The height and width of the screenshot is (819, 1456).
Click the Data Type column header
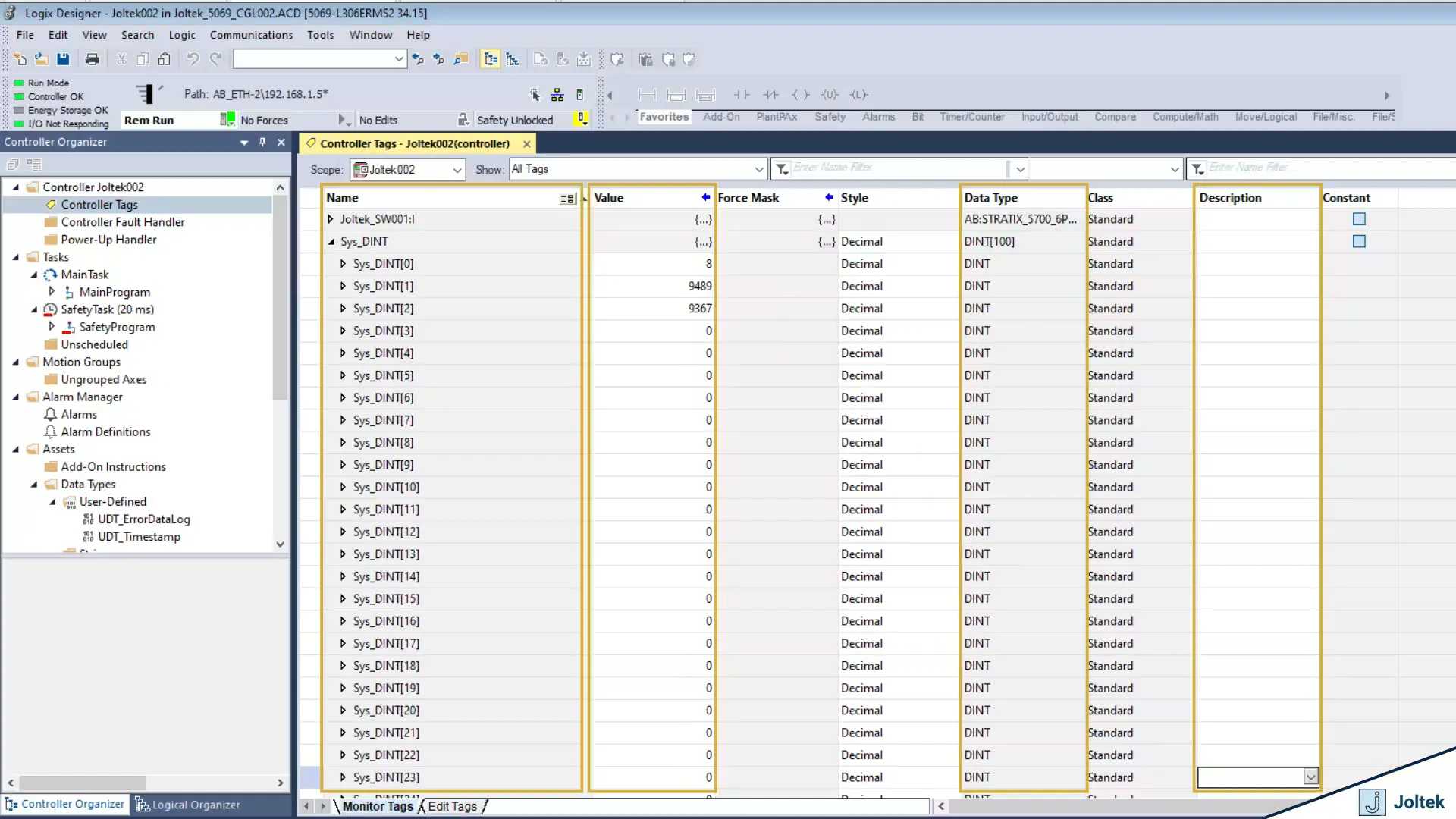(1022, 198)
